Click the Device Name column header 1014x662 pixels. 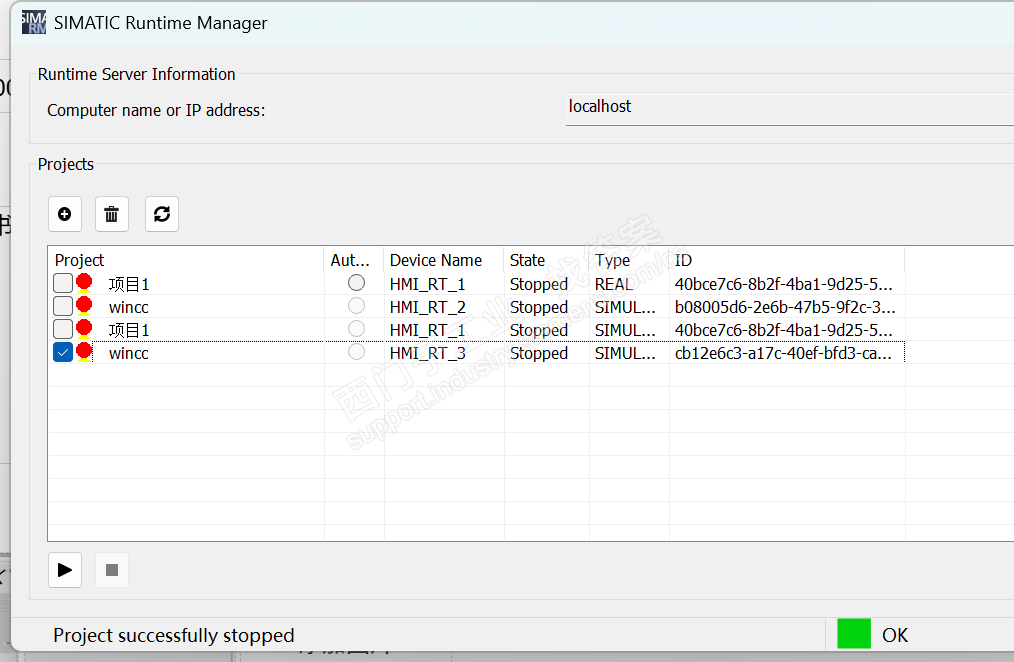(436, 260)
